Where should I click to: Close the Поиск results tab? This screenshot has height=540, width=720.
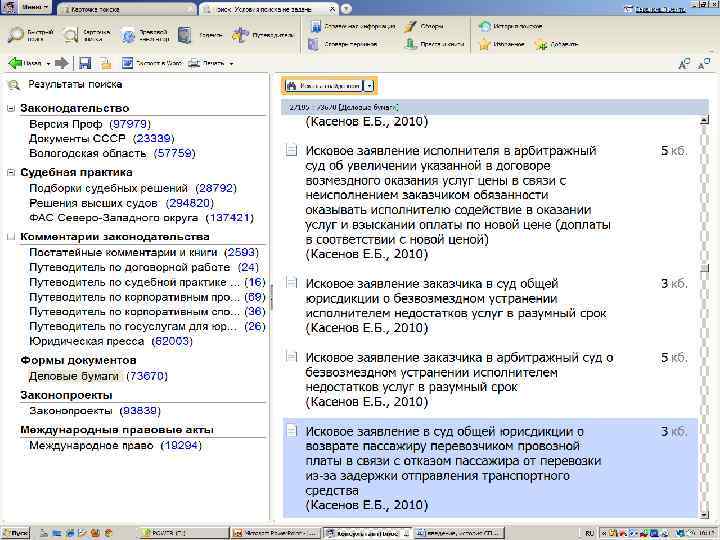click(333, 9)
